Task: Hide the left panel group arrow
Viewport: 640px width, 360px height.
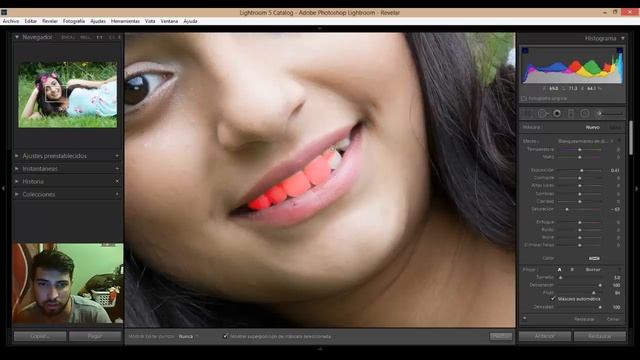Action: (x=3, y=188)
